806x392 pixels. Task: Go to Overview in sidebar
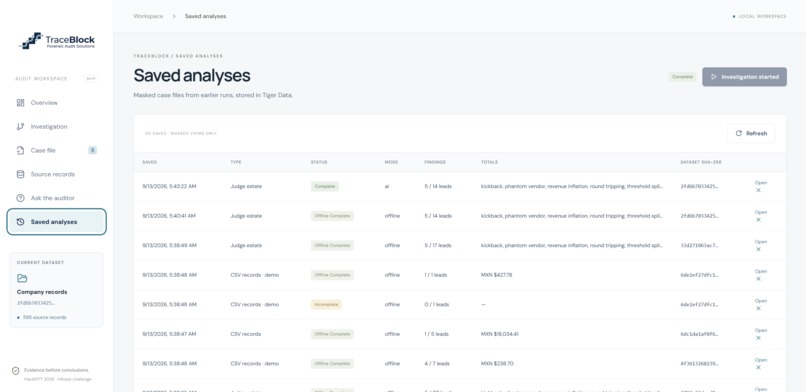pos(57,103)
